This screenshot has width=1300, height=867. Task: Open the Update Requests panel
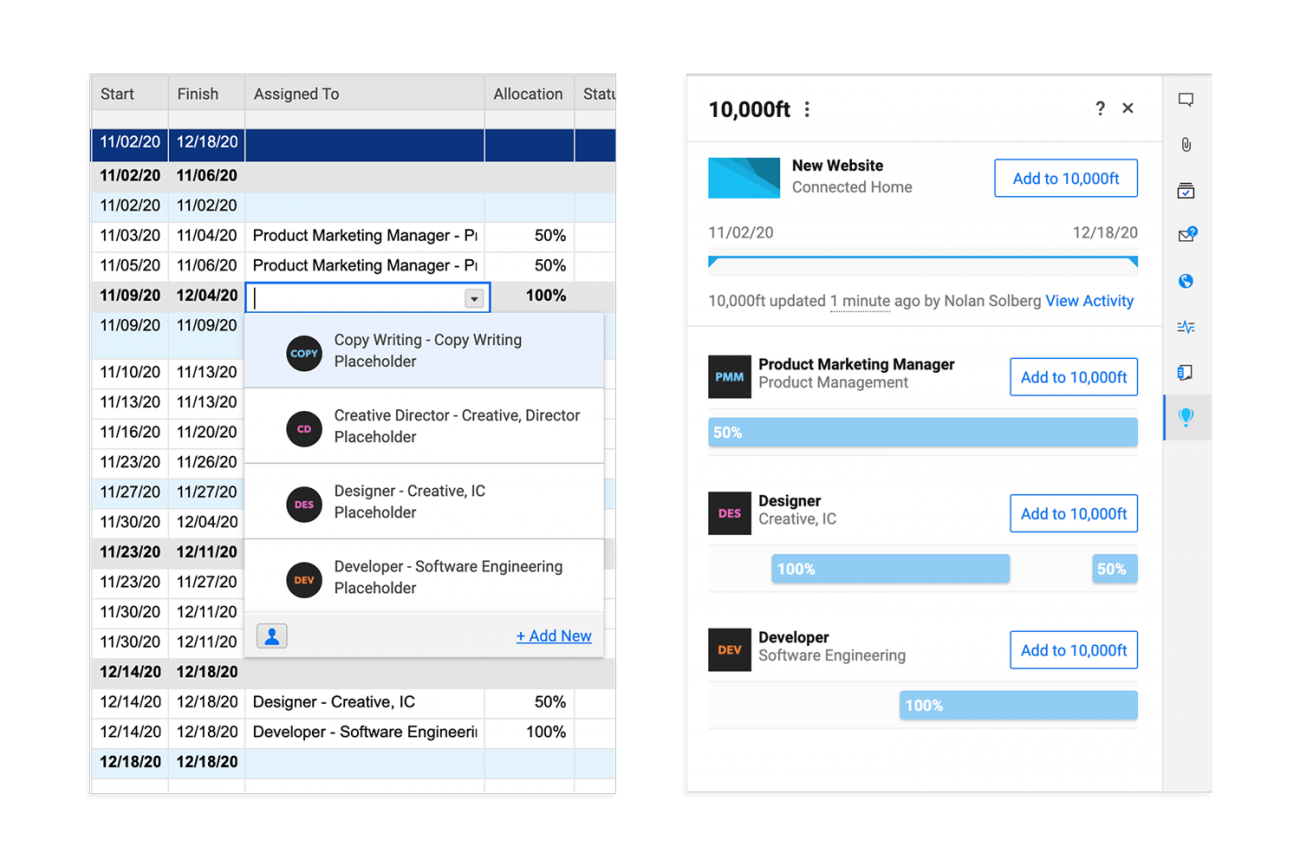coord(1186,234)
